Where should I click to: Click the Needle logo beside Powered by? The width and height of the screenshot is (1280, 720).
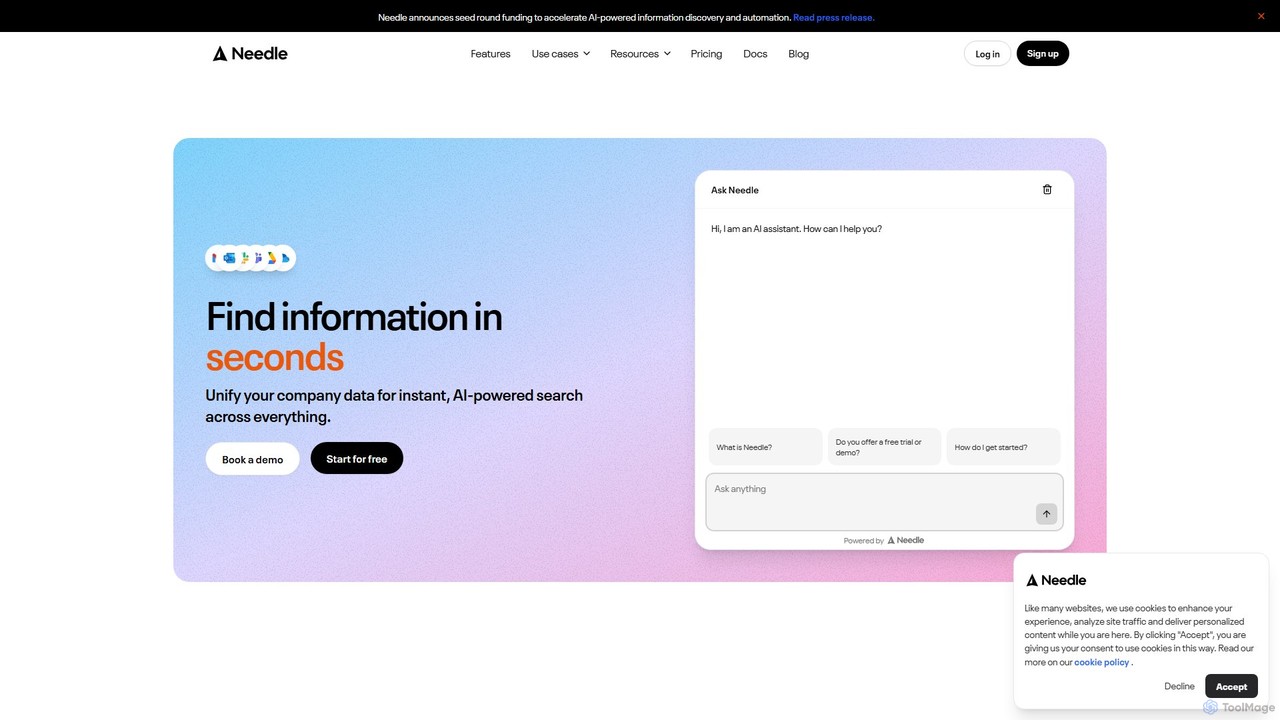[x=906, y=540]
